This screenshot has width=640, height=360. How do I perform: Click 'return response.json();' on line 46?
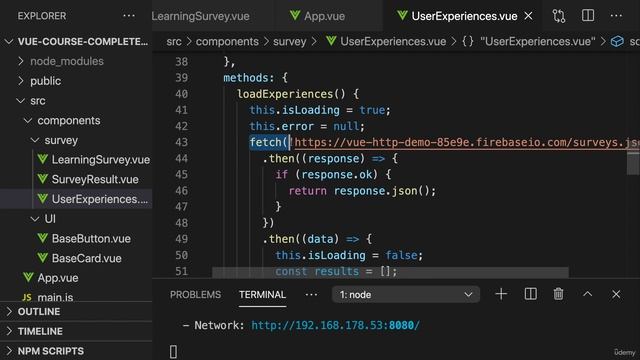pos(362,191)
